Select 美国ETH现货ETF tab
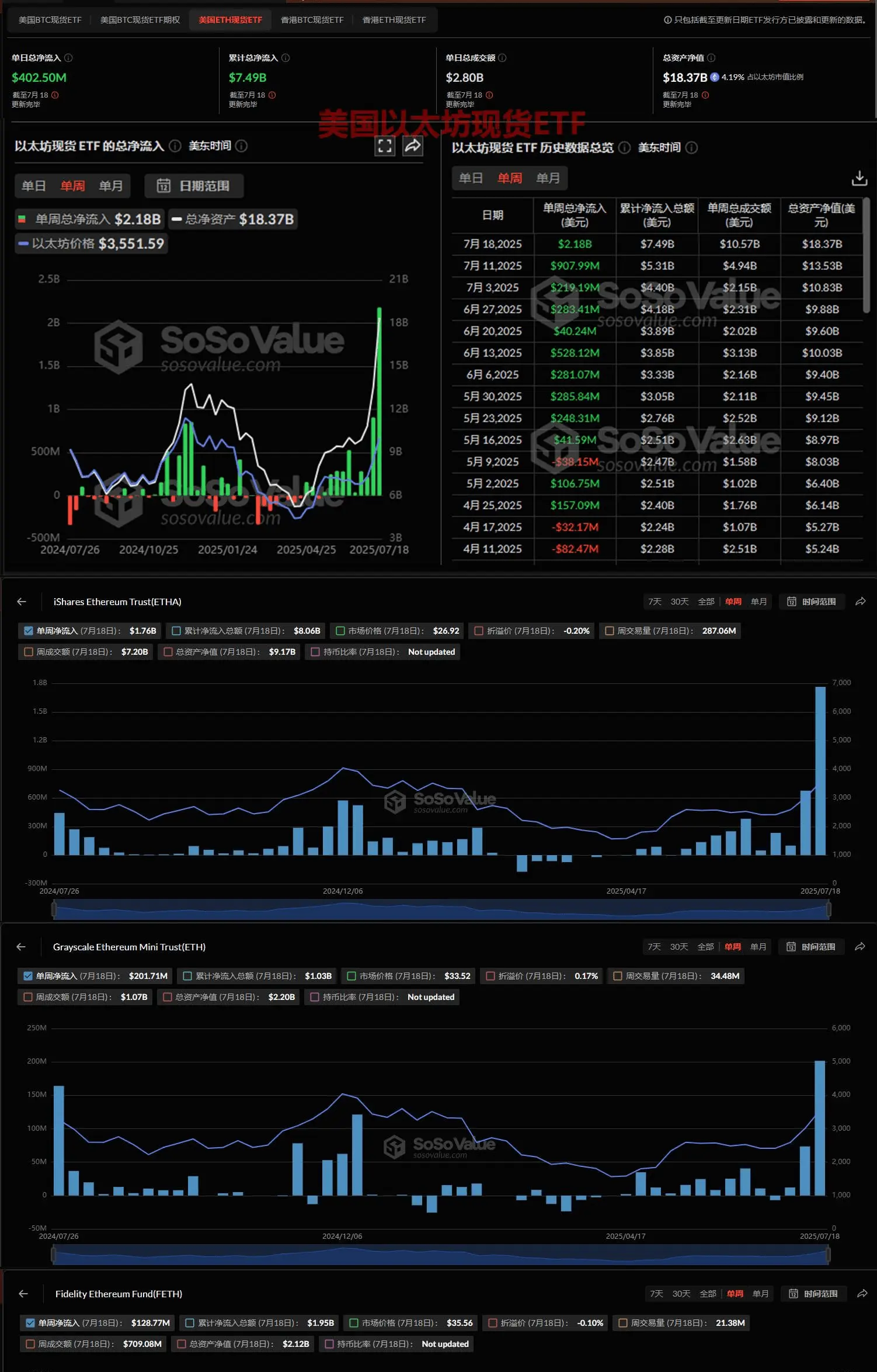The image size is (877, 1372). coord(231,20)
